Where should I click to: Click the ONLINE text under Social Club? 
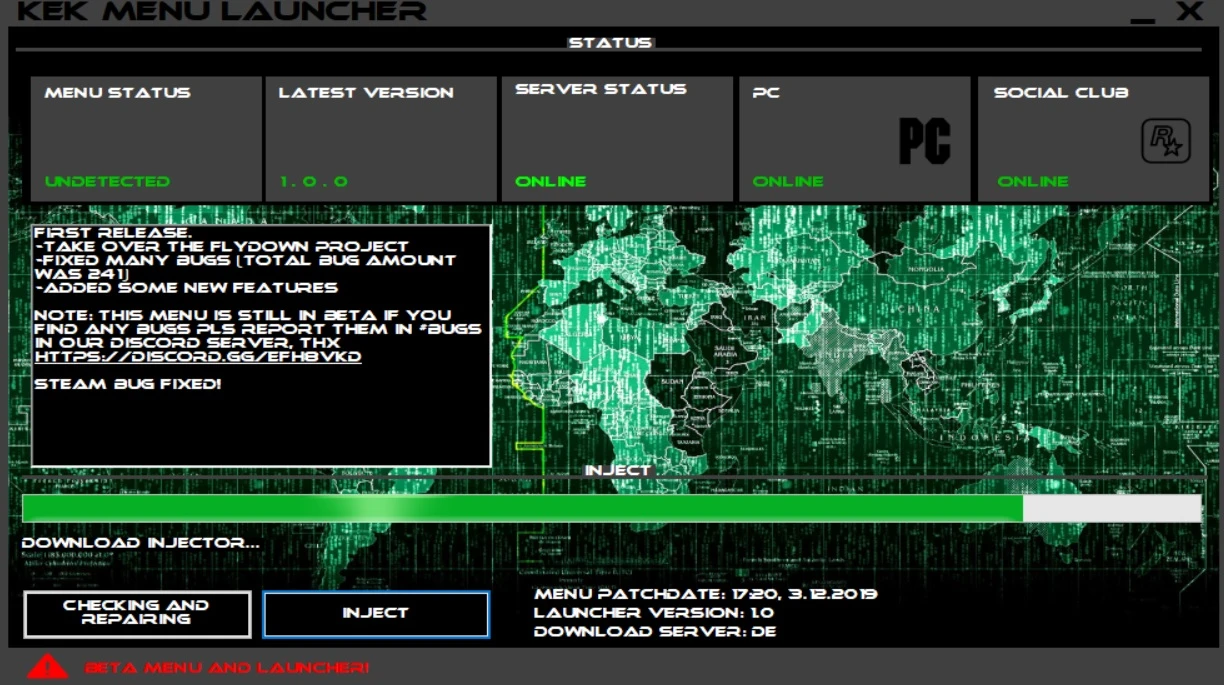(x=1033, y=182)
